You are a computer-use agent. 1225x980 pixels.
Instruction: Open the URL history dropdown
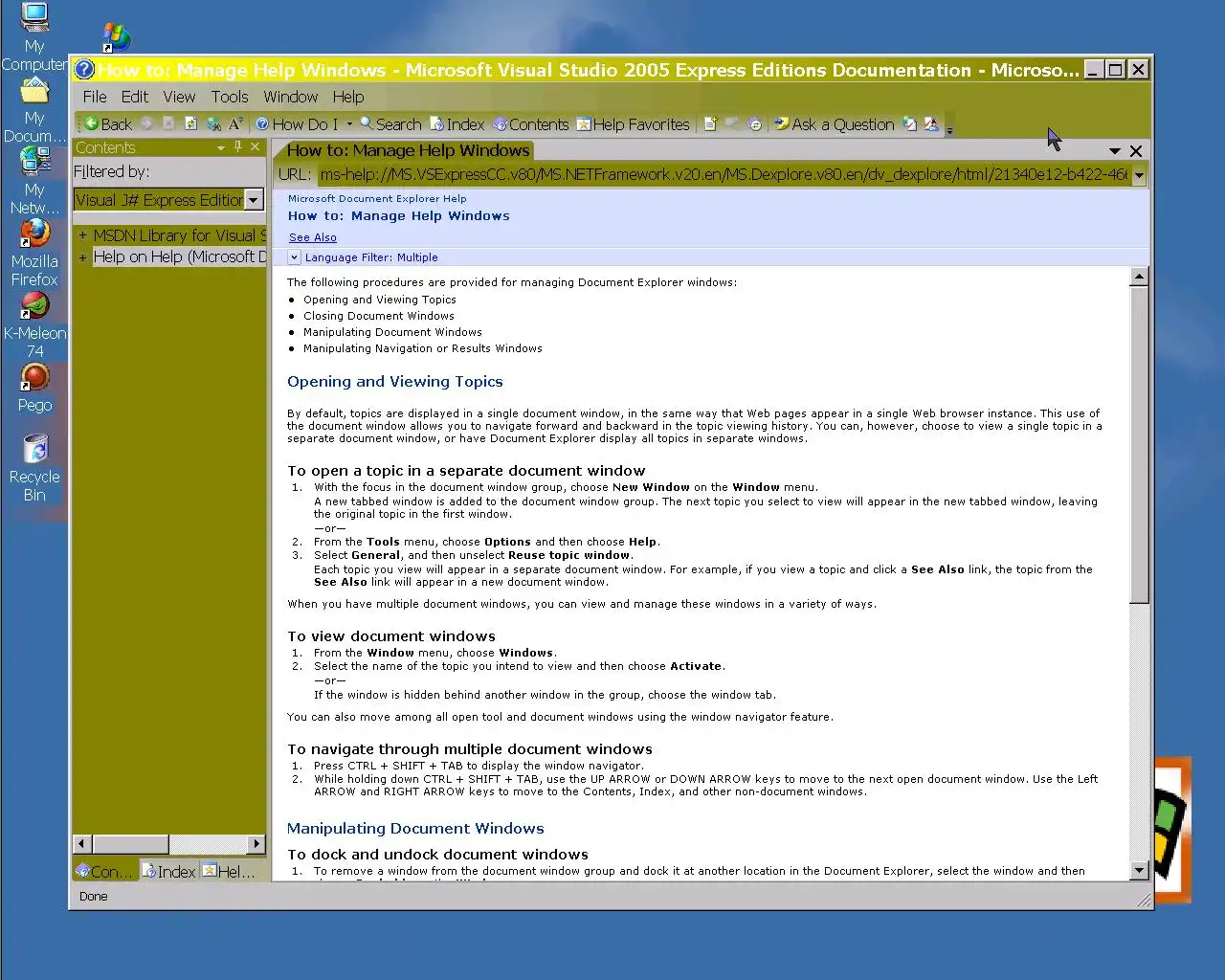coord(1139,175)
